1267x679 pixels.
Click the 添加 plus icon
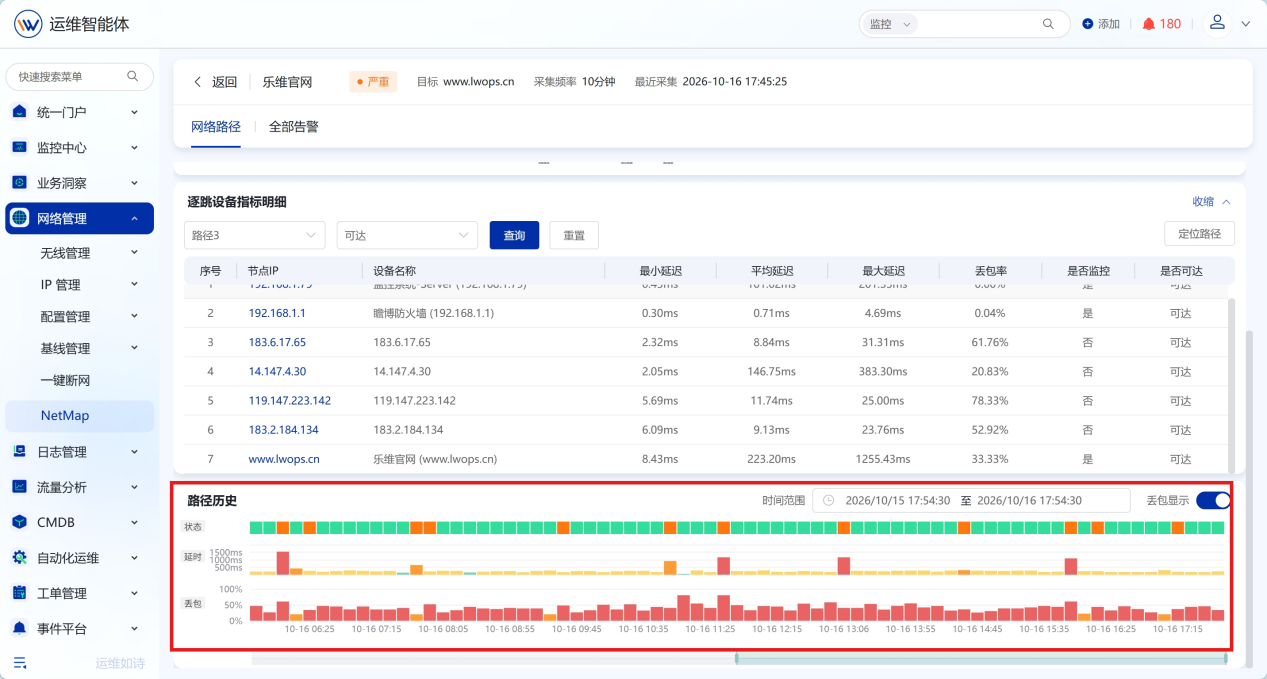coord(1088,24)
